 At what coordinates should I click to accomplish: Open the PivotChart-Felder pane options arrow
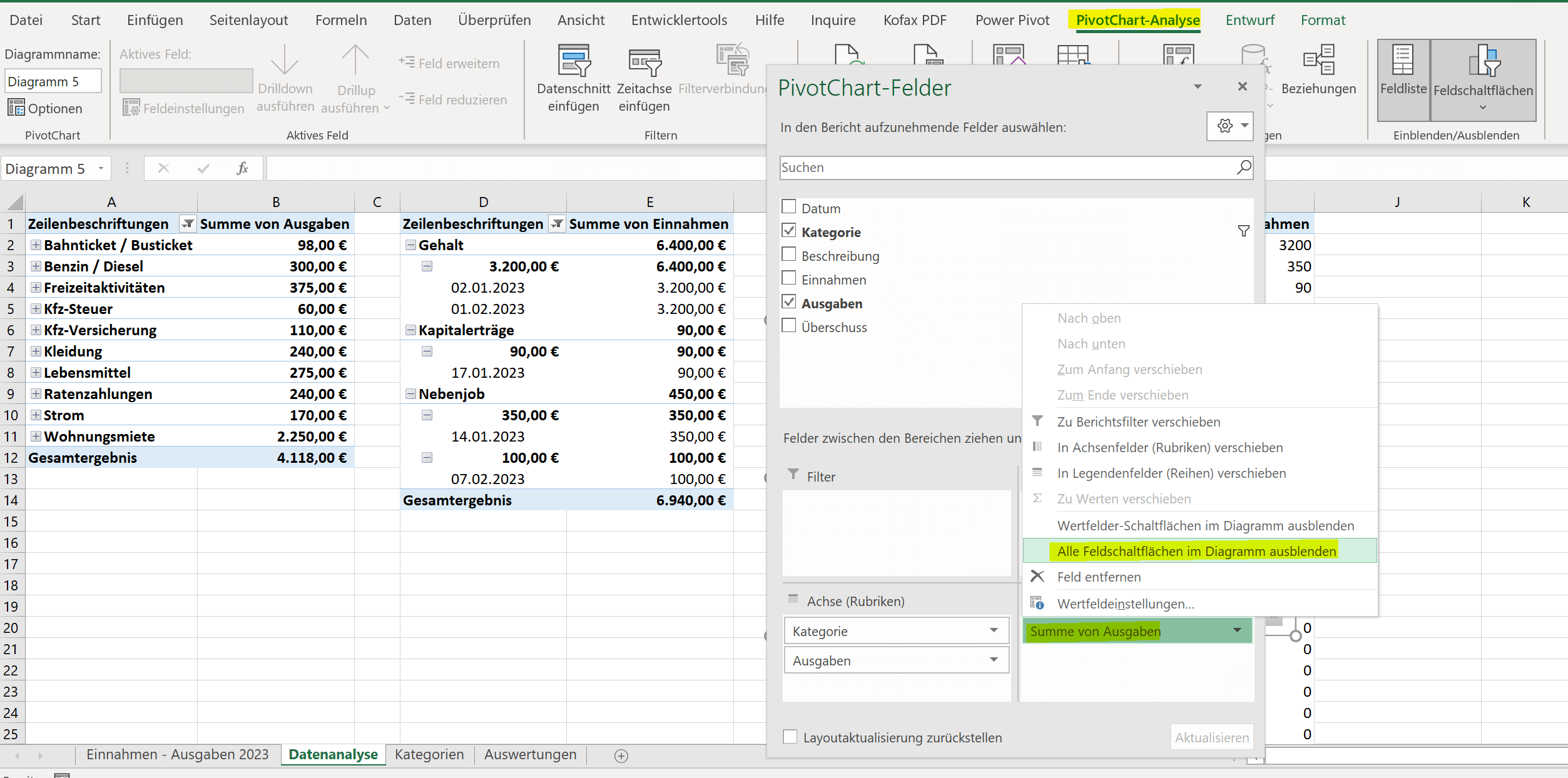1198,86
